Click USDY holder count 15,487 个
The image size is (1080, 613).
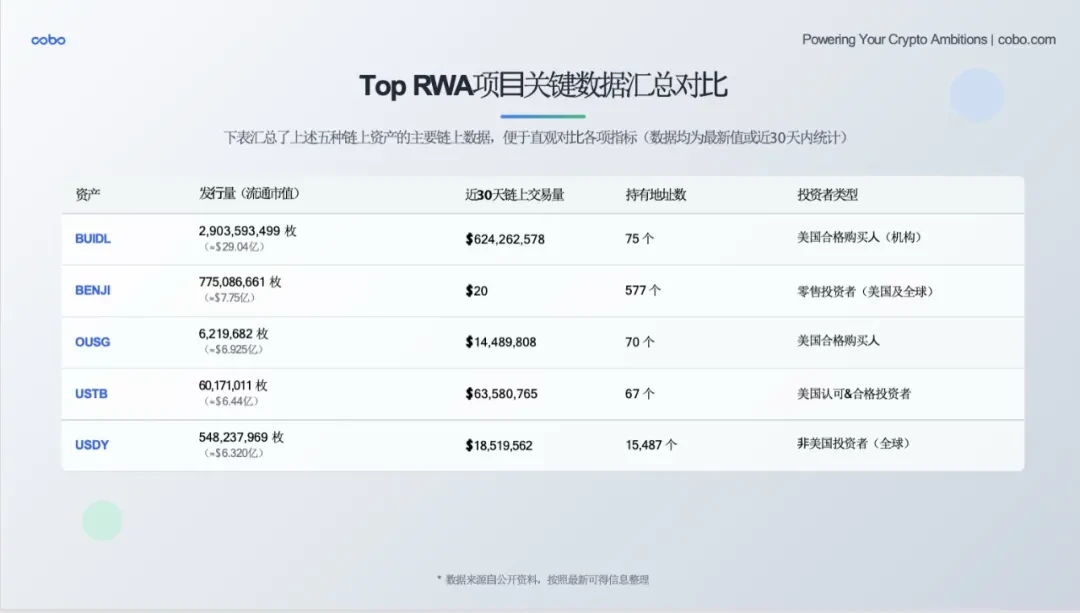[650, 445]
